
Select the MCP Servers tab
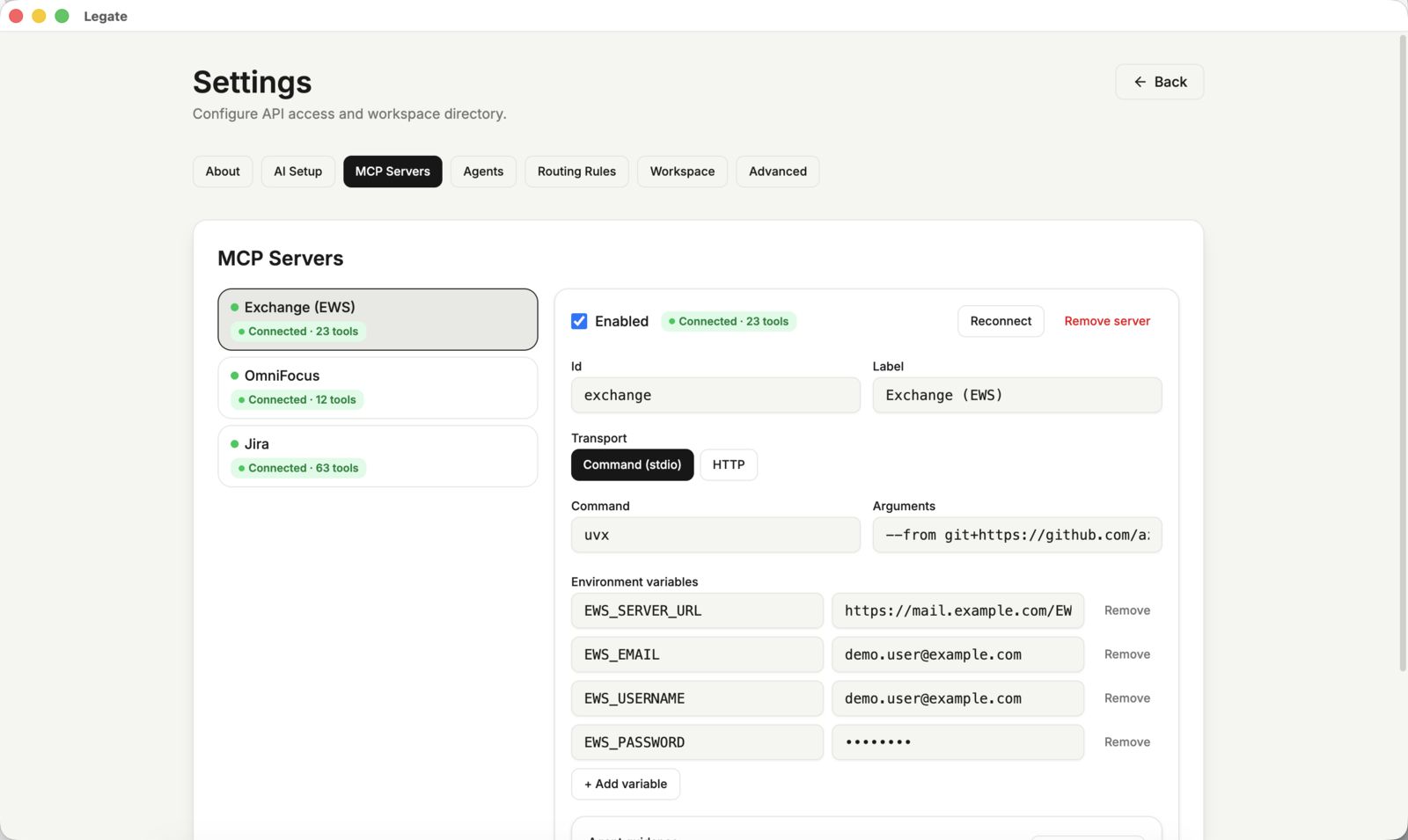392,172
